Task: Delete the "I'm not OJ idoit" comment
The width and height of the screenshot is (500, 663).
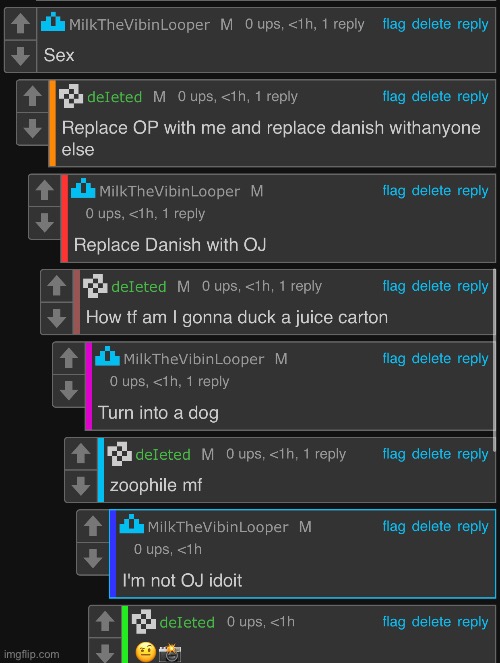Action: [x=431, y=526]
